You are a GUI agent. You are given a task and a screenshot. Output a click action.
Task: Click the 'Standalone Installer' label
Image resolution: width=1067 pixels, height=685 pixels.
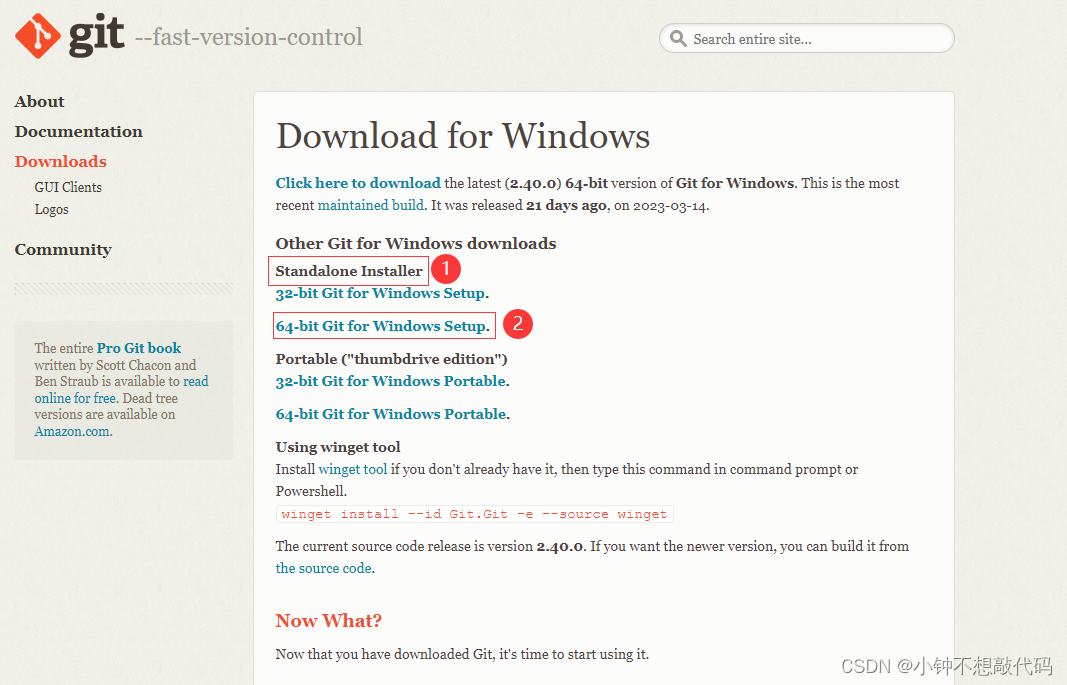point(349,271)
